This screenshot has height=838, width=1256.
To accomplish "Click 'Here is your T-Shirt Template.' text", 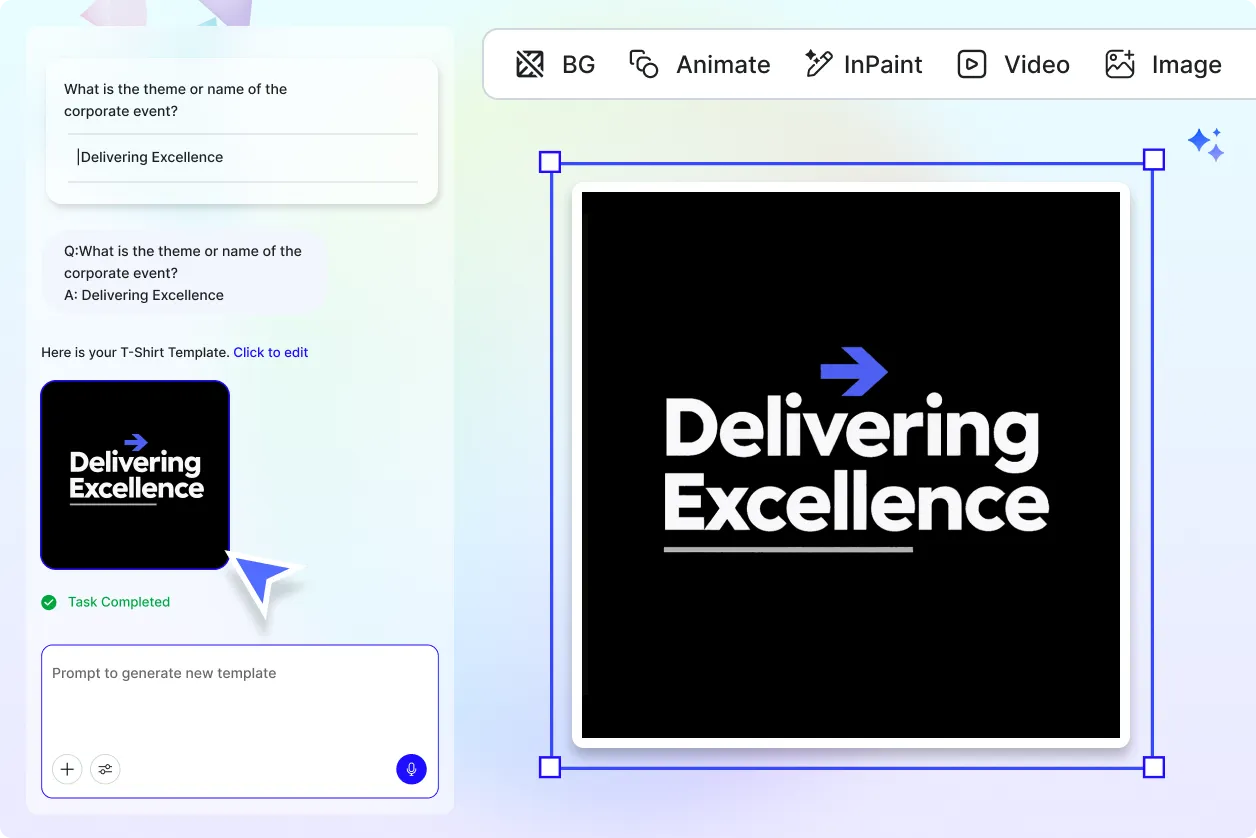I will click(x=135, y=352).
